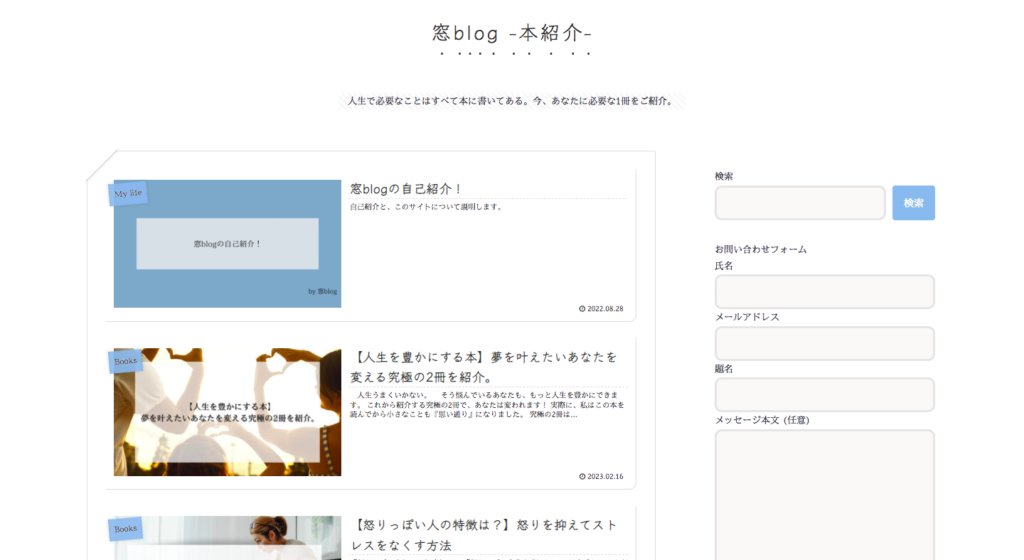Viewport: 1024px width, 560px height.
Task: Click the Books tag on 人生を豊かにする本 post
Action: (x=126, y=361)
